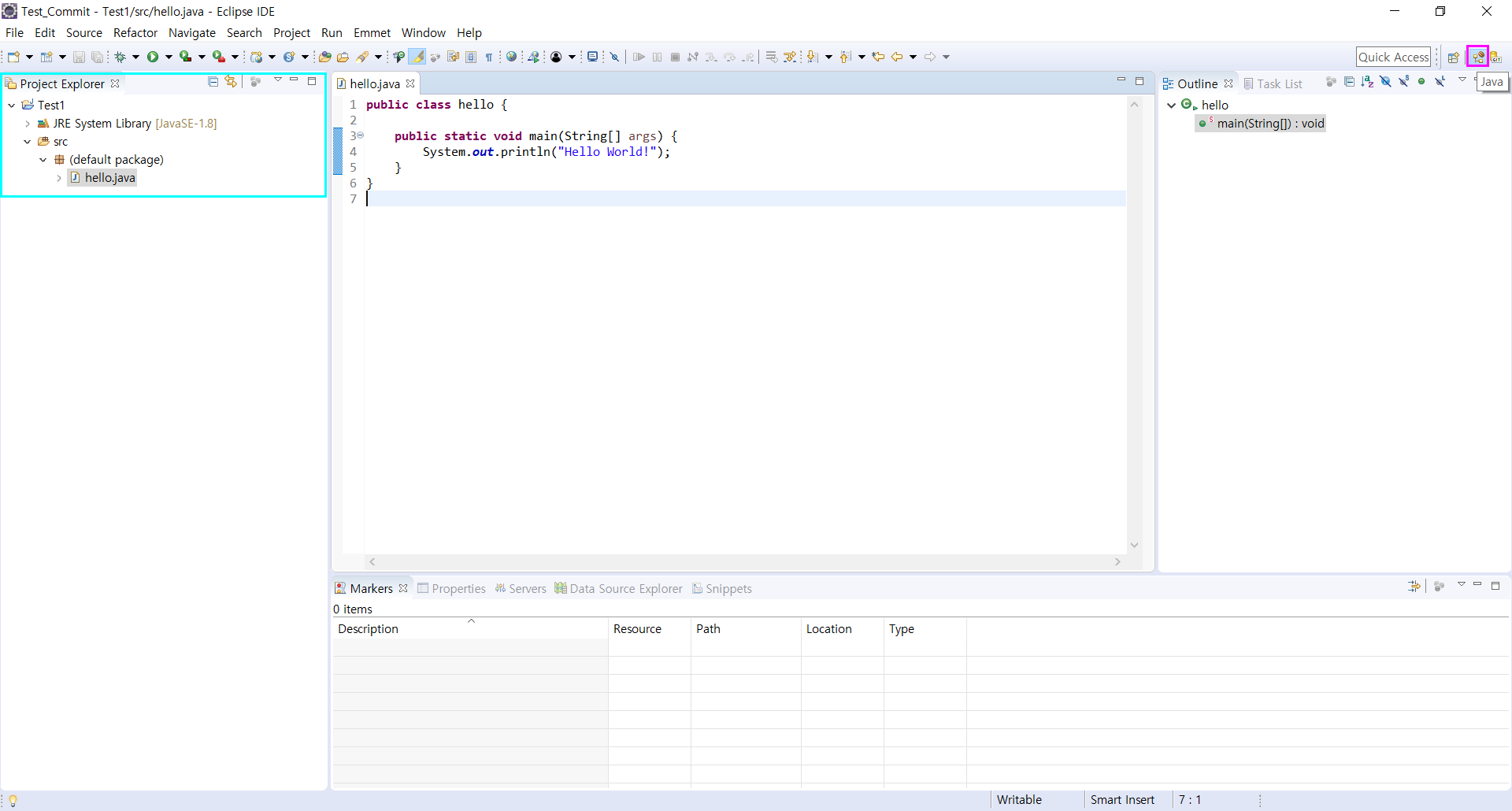Click the Next Annotation toolbar icon
Viewport: 1512px width, 811px height.
pos(812,57)
